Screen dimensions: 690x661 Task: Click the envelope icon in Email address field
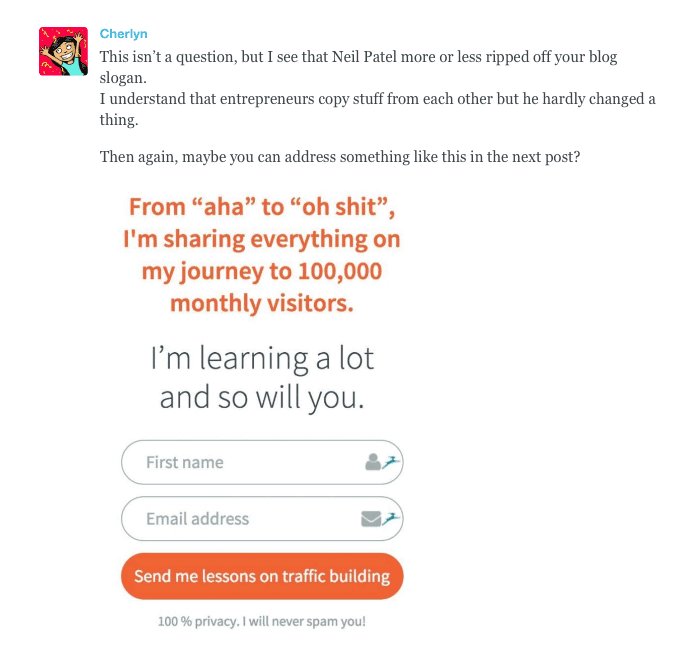click(x=370, y=518)
